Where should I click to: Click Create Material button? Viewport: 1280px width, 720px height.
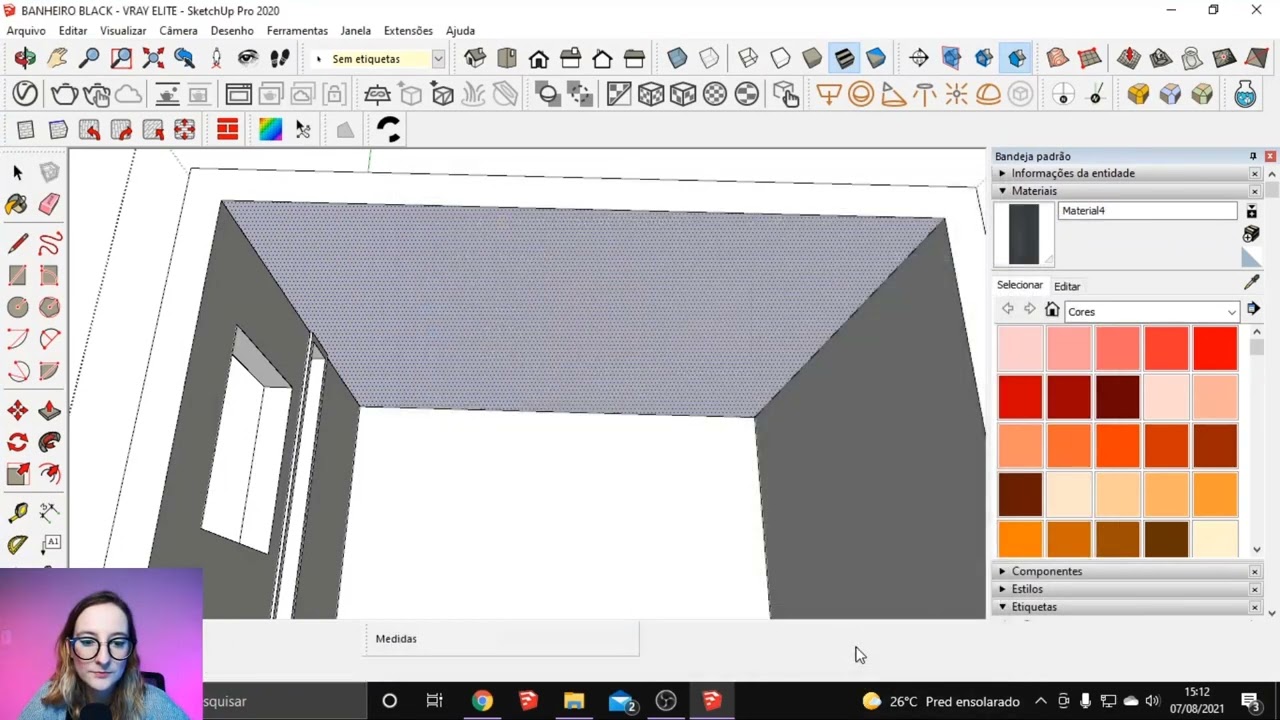1251,234
